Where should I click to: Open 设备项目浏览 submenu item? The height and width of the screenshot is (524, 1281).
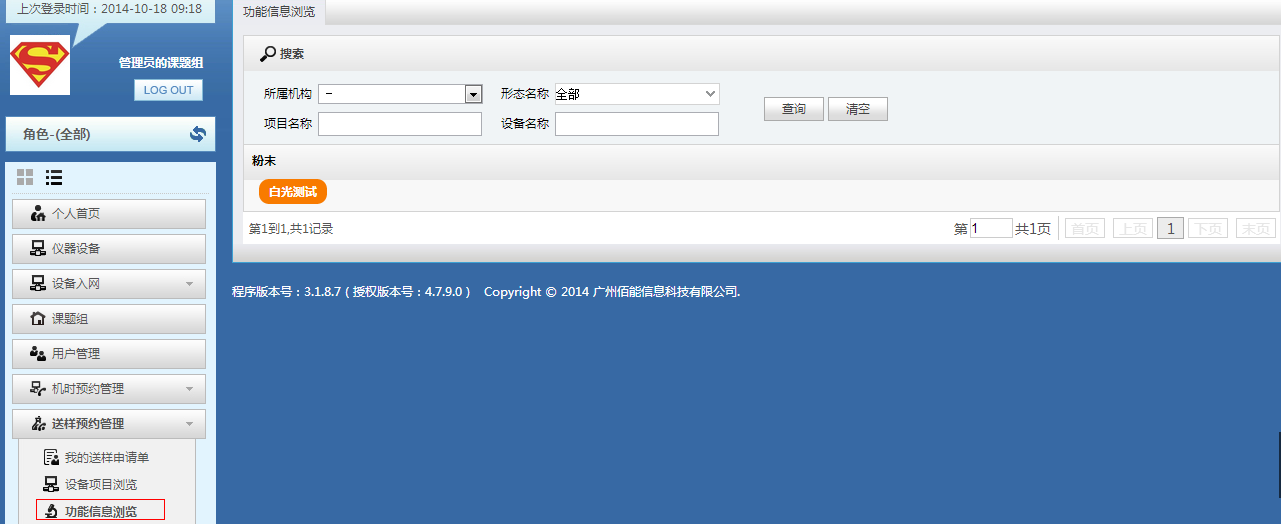100,485
